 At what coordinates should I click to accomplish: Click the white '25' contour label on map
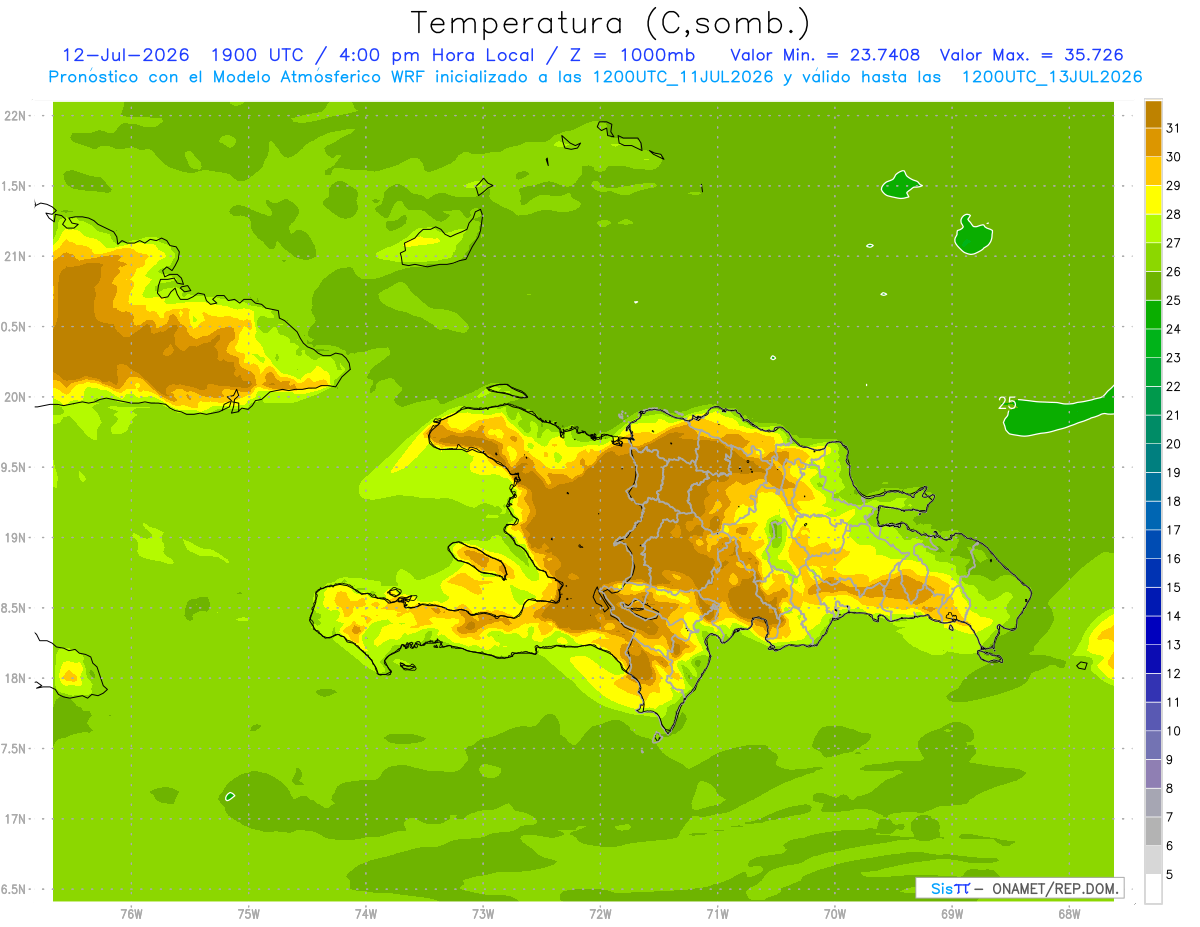[x=1007, y=404]
